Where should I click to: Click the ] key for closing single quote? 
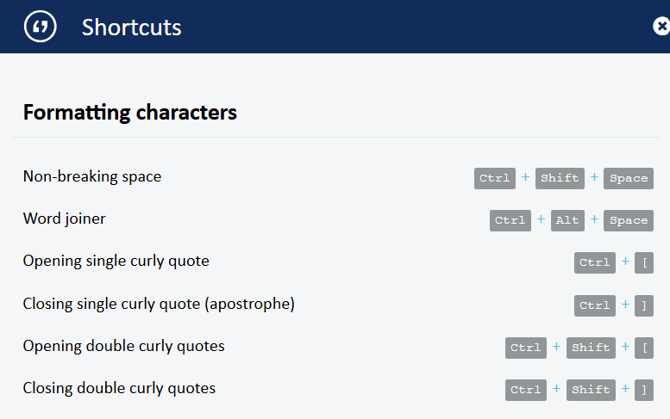pyautogui.click(x=644, y=305)
